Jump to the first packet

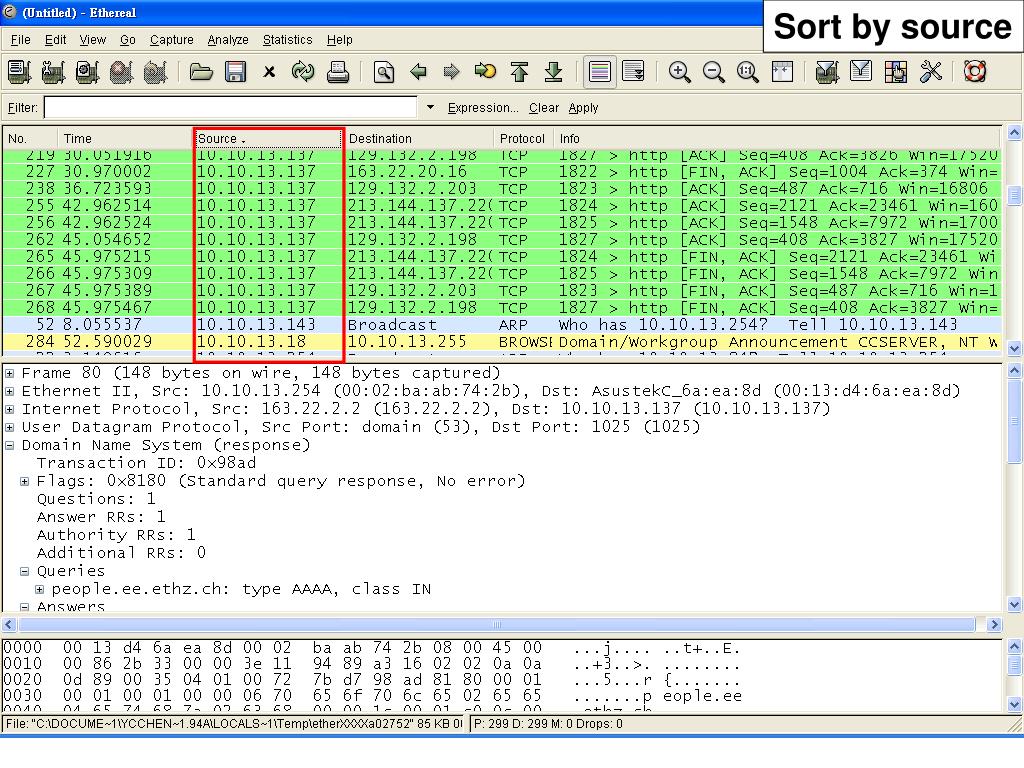tap(520, 72)
